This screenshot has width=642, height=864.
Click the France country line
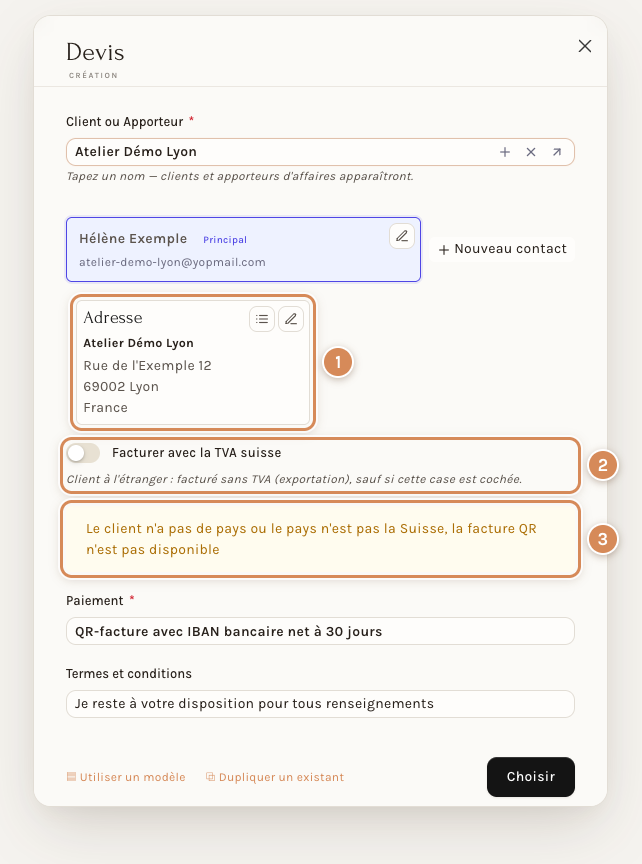tap(106, 408)
